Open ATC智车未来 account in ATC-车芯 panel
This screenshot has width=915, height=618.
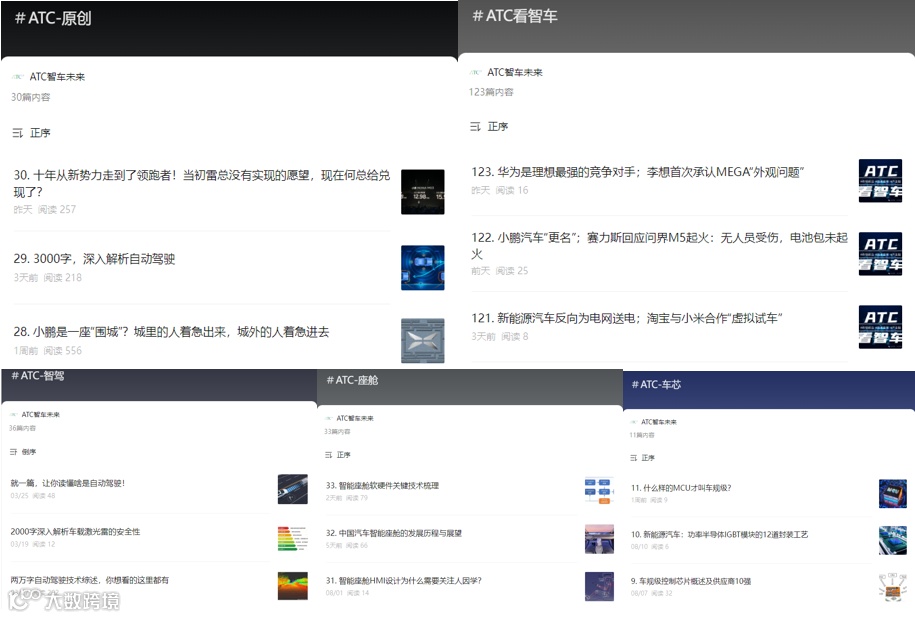tap(654, 422)
